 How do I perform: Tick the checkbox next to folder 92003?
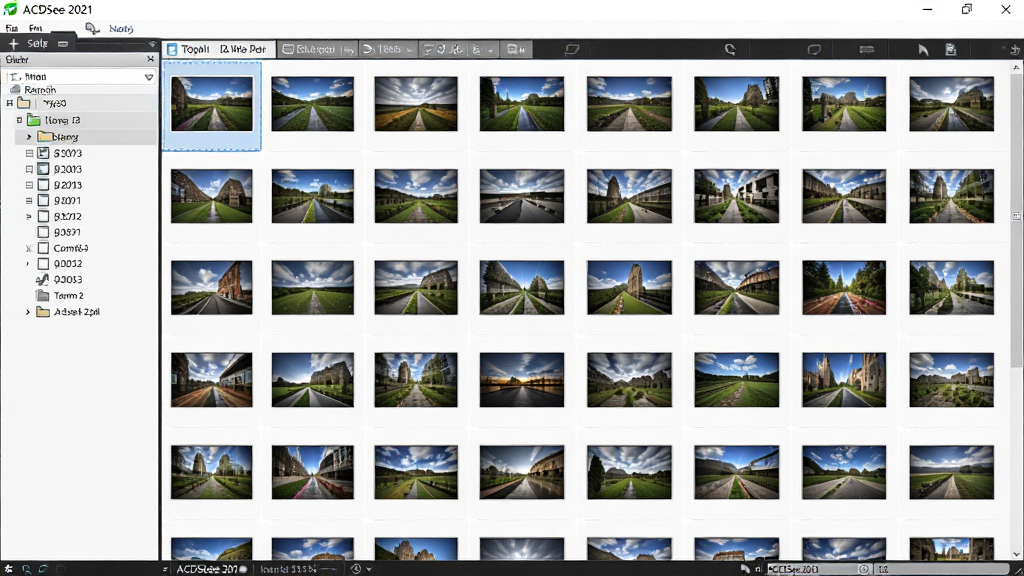[x=43, y=169]
